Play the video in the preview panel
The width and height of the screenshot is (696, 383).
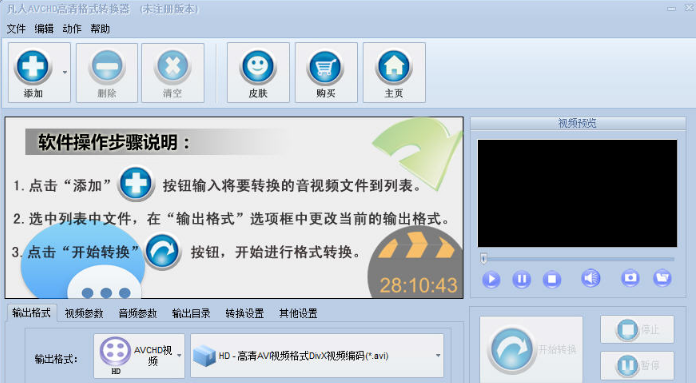(x=491, y=280)
